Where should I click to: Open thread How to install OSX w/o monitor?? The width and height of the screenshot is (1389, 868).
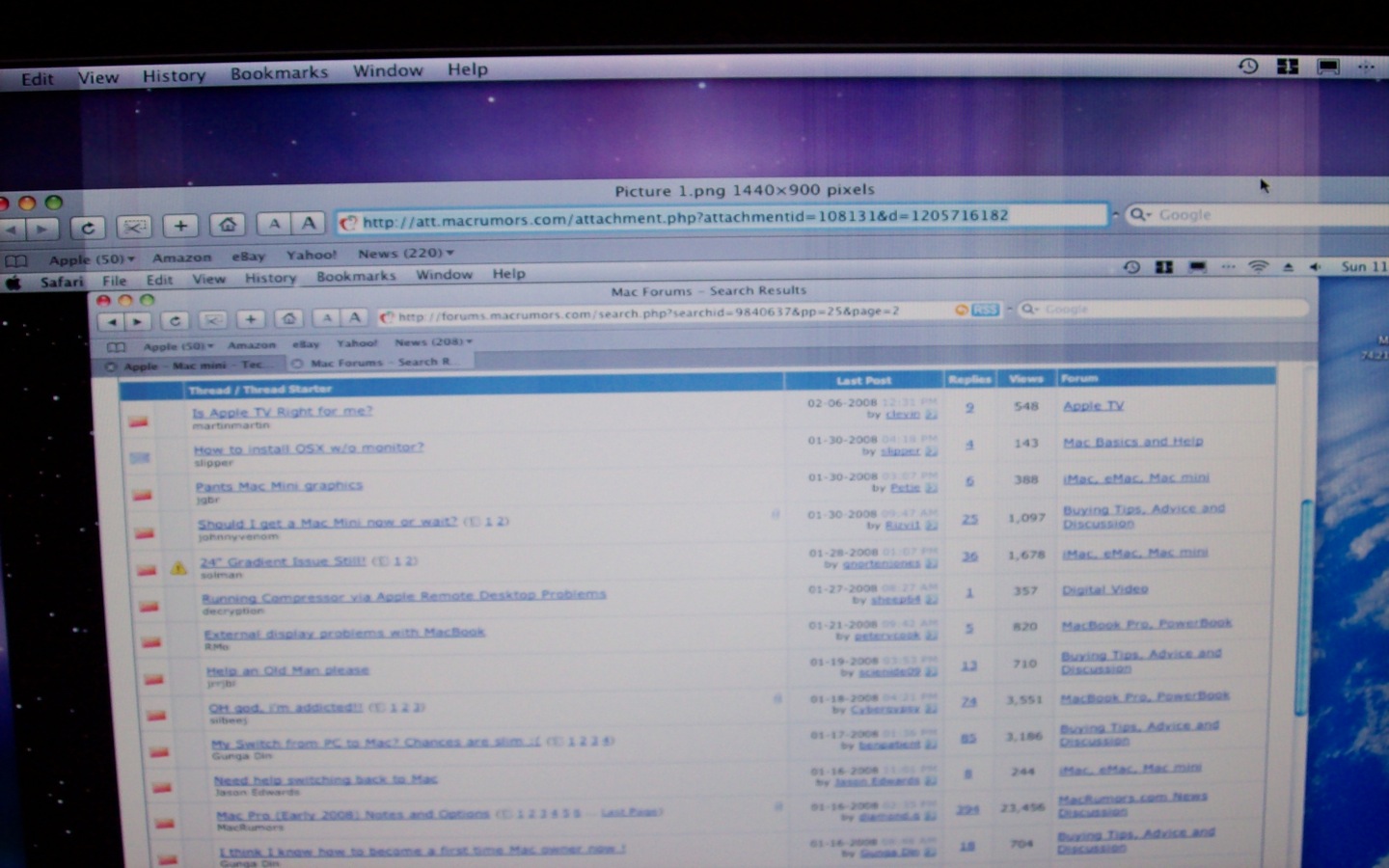(309, 448)
